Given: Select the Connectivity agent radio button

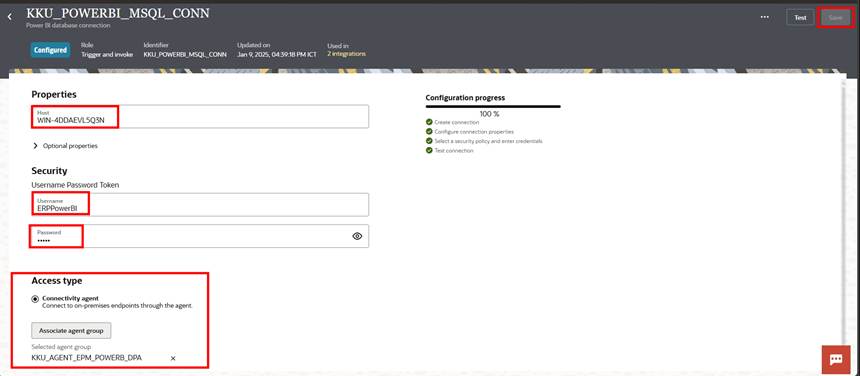Looking at the screenshot, I should pos(36,299).
